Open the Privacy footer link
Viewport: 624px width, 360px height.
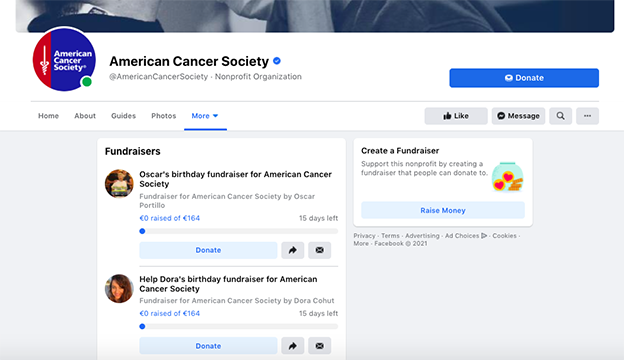(x=364, y=235)
